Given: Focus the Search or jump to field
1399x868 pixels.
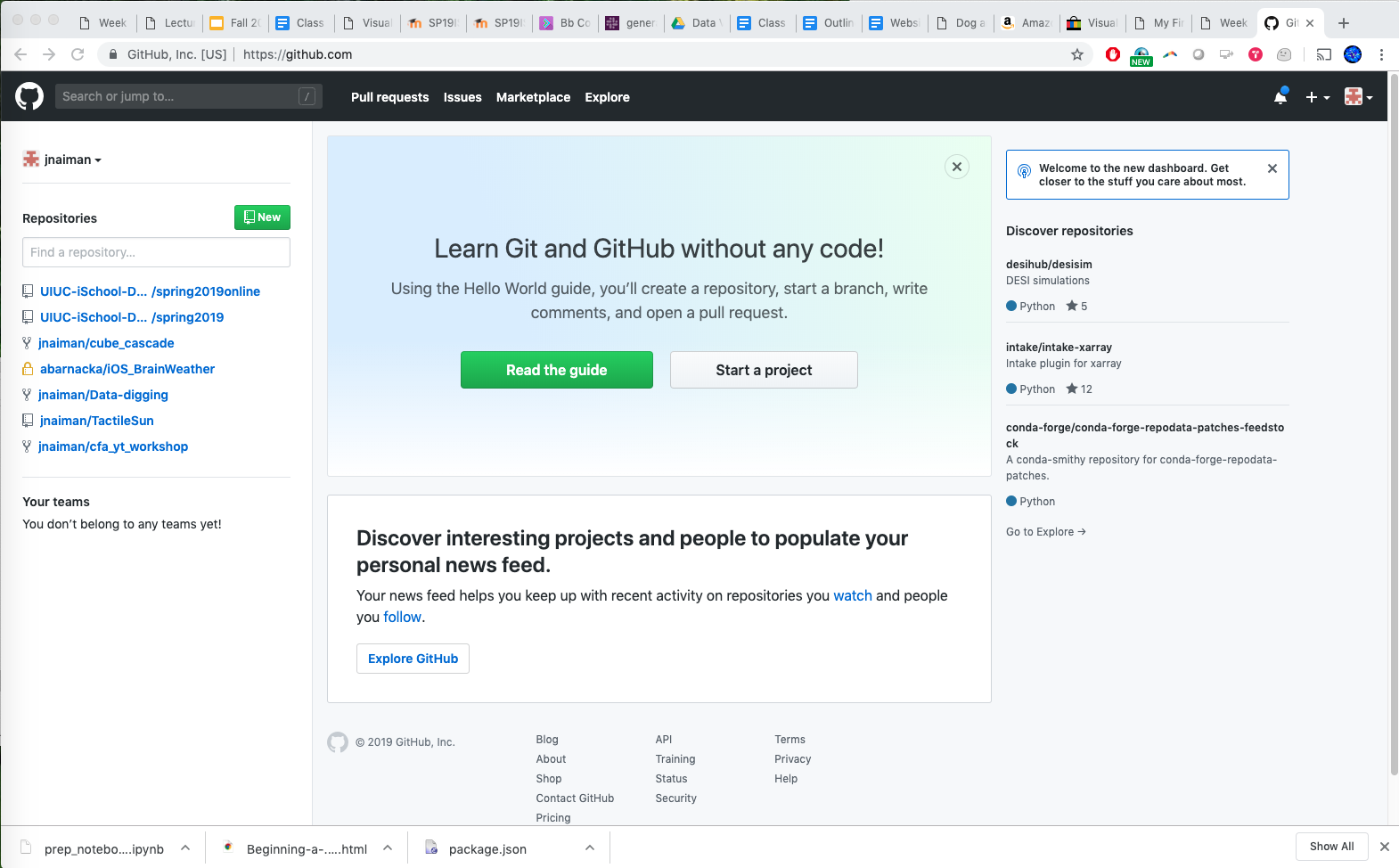Looking at the screenshot, I should (x=188, y=96).
